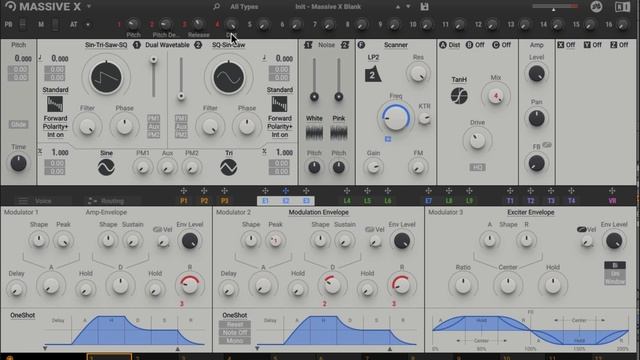This screenshot has width=640, height=360.
Task: Select the White noise waveform thumbnail
Action: pyautogui.click(x=314, y=133)
